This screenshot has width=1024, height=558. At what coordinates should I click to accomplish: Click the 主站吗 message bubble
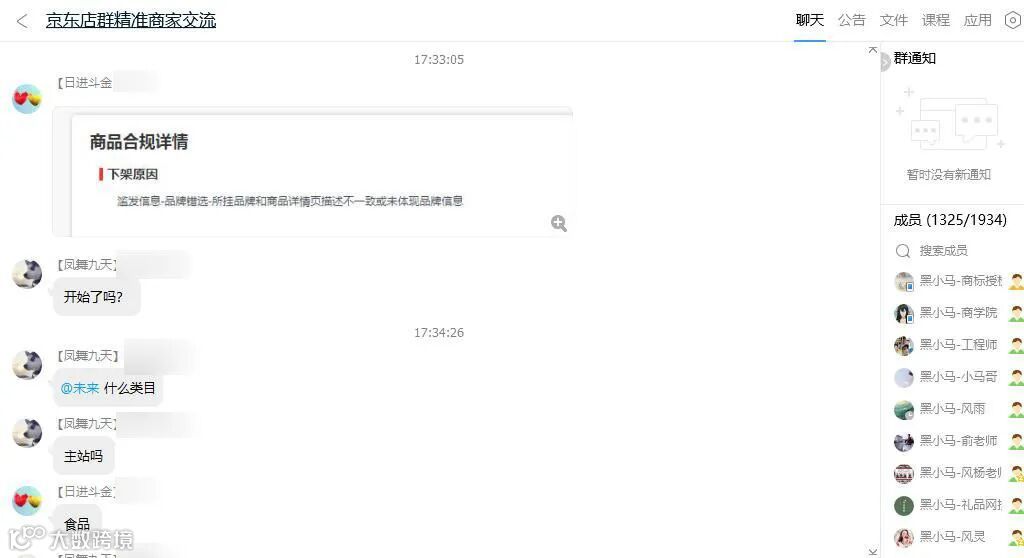pos(84,456)
